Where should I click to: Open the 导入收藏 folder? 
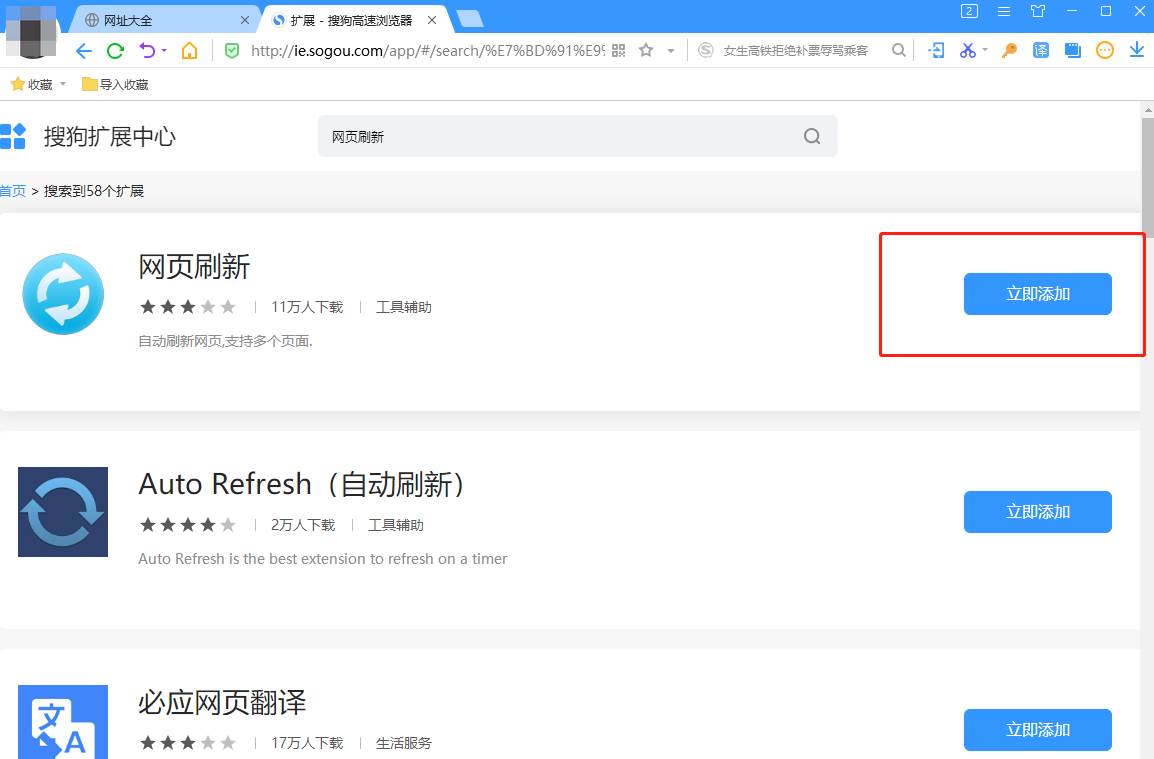pos(115,85)
